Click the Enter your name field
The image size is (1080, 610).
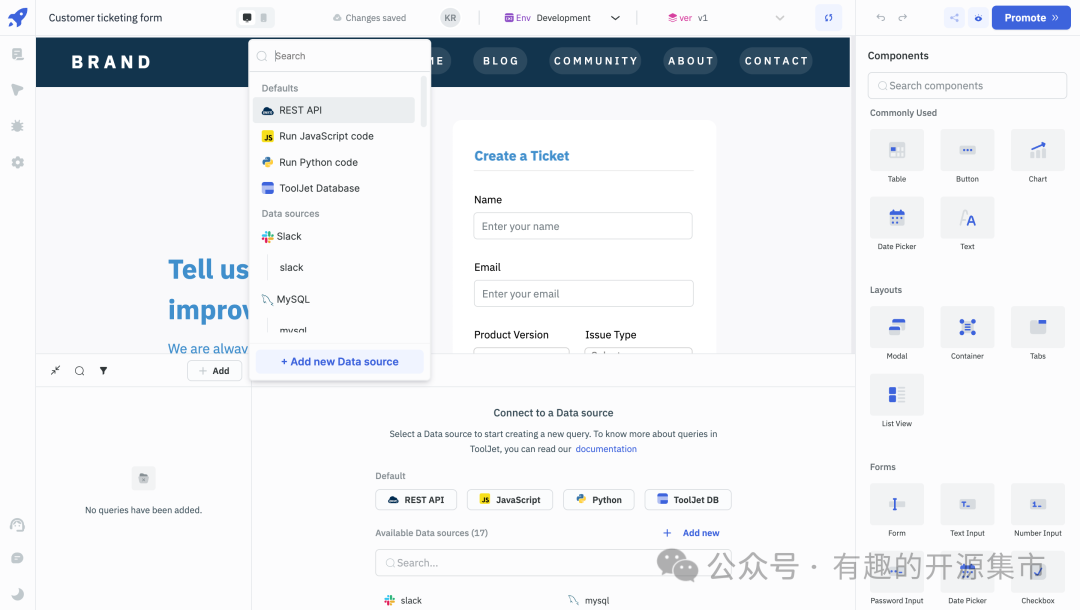click(x=583, y=226)
